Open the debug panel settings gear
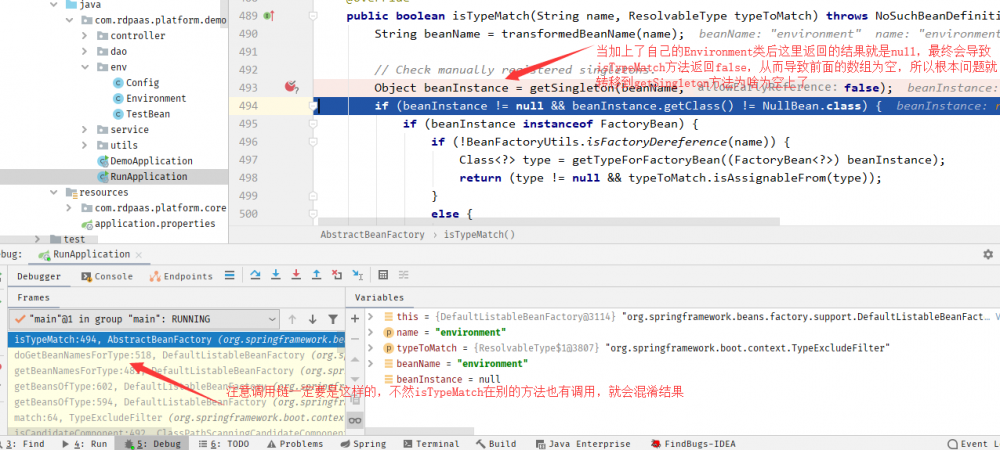The image size is (1000, 450). click(988, 254)
